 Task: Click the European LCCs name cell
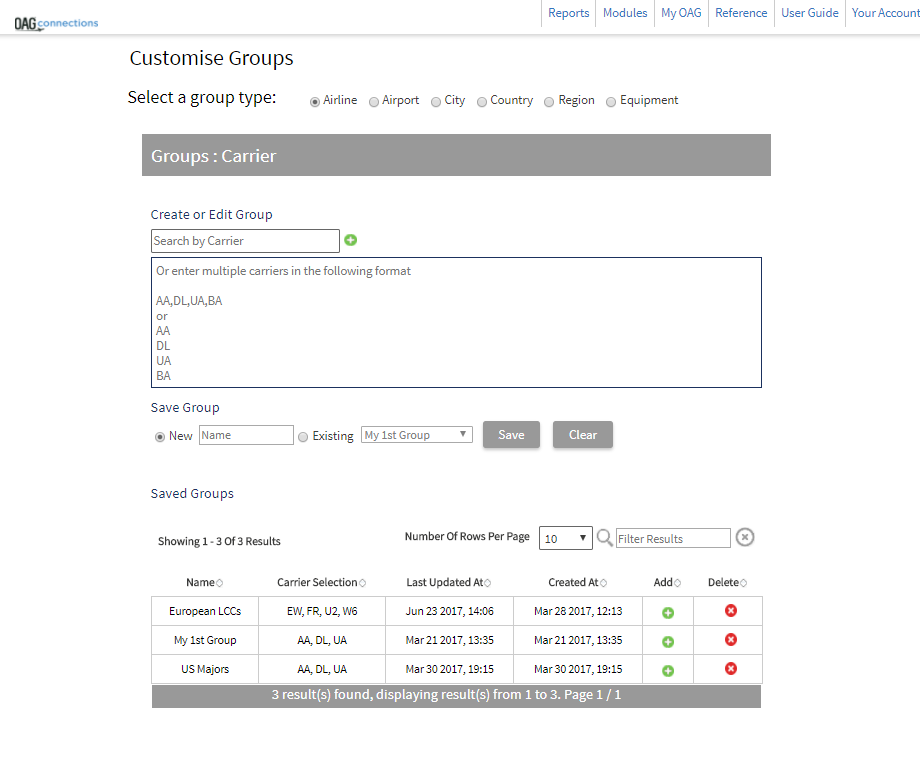point(205,611)
